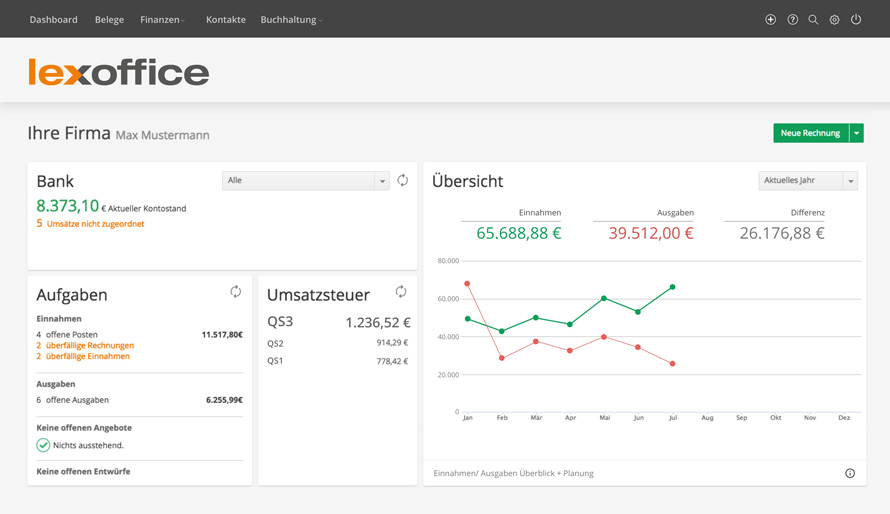Click the amount 11.517,80€
The width and height of the screenshot is (890, 514).
(222, 335)
